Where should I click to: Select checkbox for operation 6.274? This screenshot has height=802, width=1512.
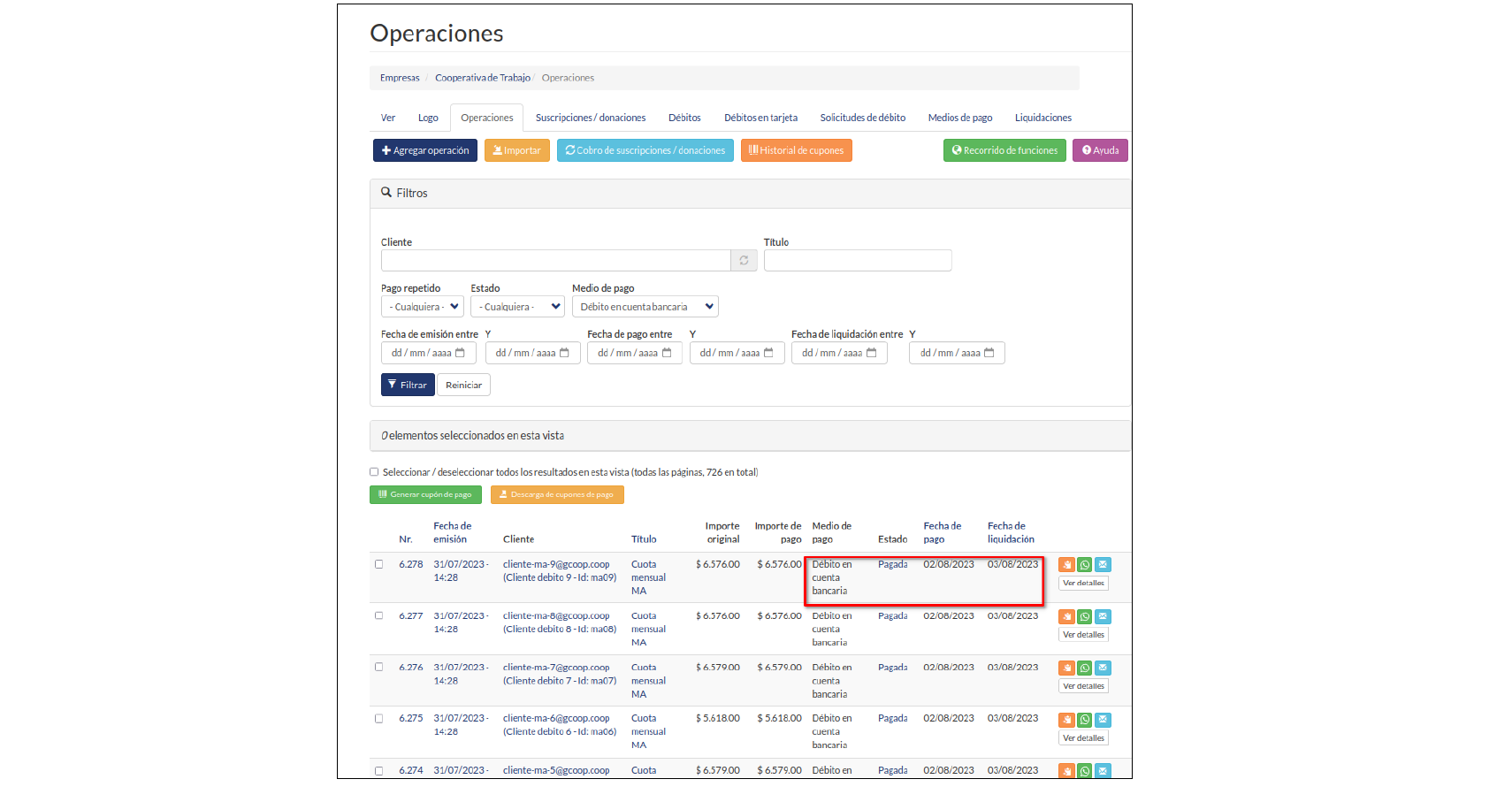pos(378,770)
